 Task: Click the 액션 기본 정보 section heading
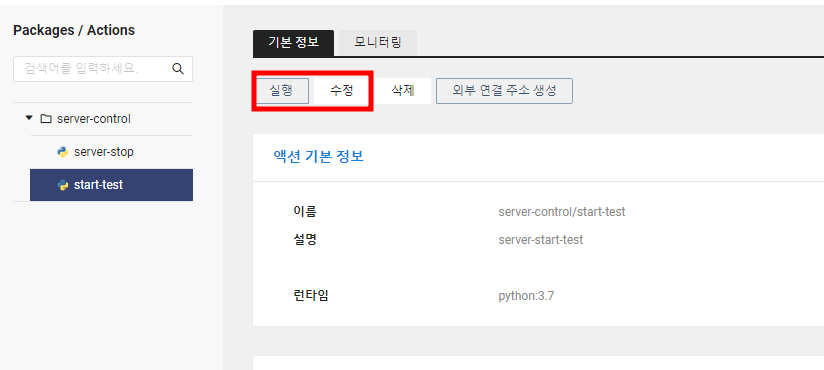pyautogui.click(x=318, y=157)
